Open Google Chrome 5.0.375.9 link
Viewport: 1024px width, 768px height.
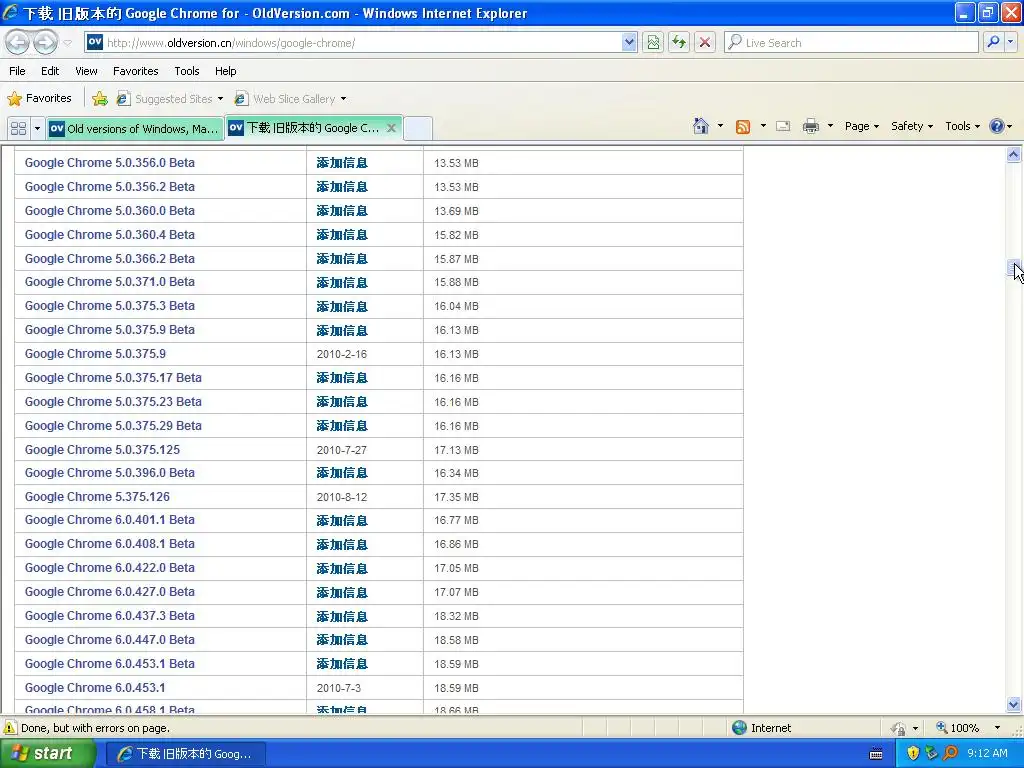tap(95, 354)
